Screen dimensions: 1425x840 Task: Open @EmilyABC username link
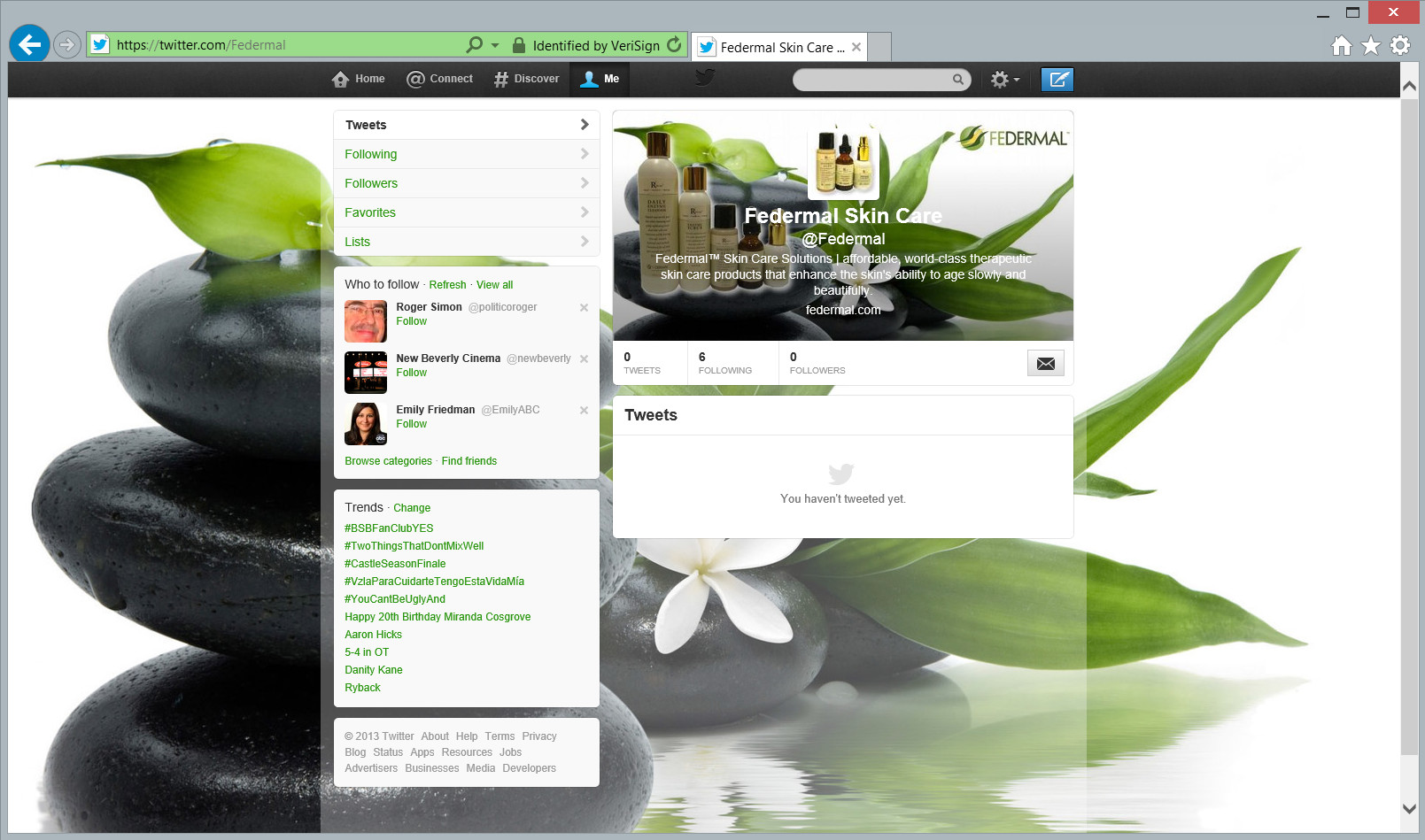tap(510, 410)
